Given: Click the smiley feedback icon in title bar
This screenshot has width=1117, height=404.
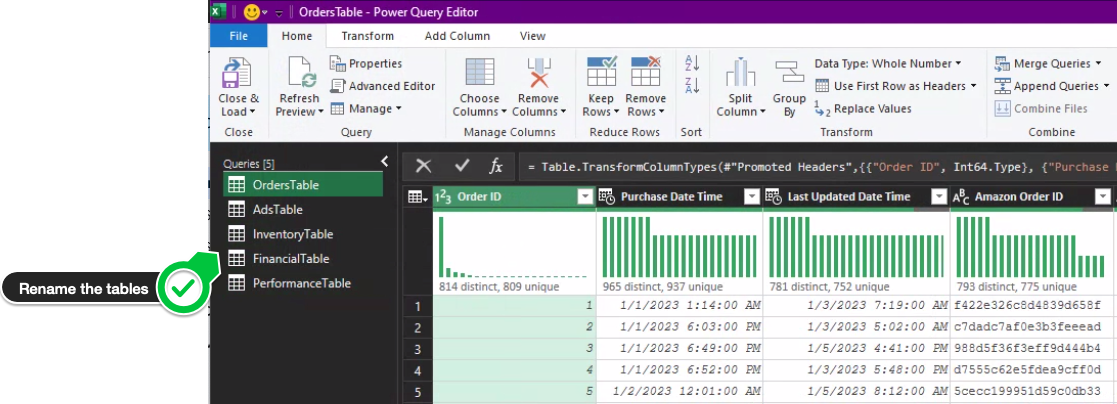Looking at the screenshot, I should click(251, 12).
